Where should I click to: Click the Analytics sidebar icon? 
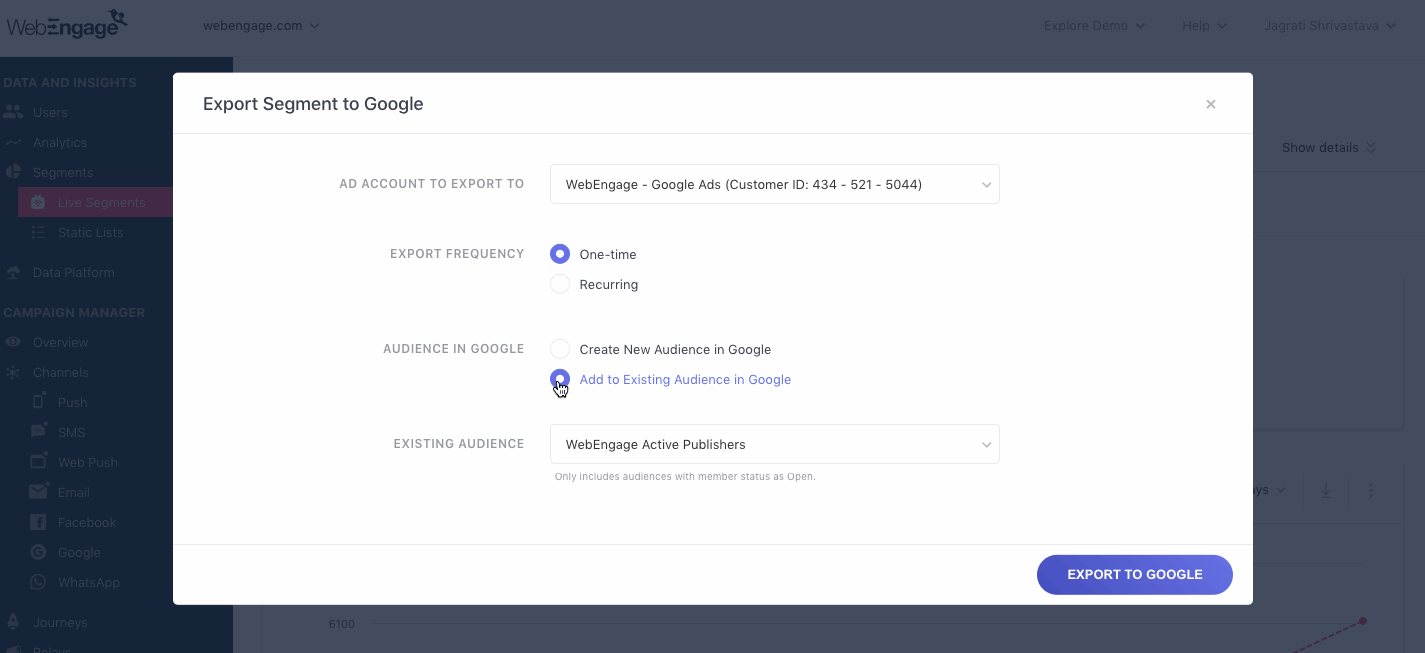pos(13,142)
